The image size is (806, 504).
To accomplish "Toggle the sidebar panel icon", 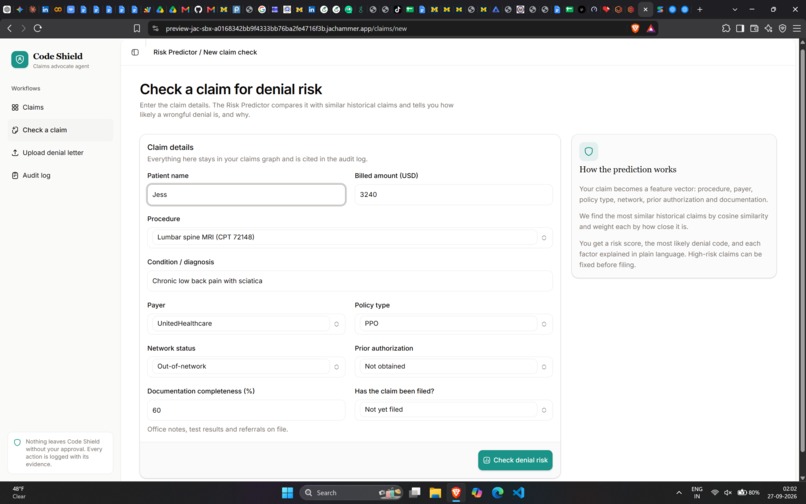I will (x=135, y=52).
